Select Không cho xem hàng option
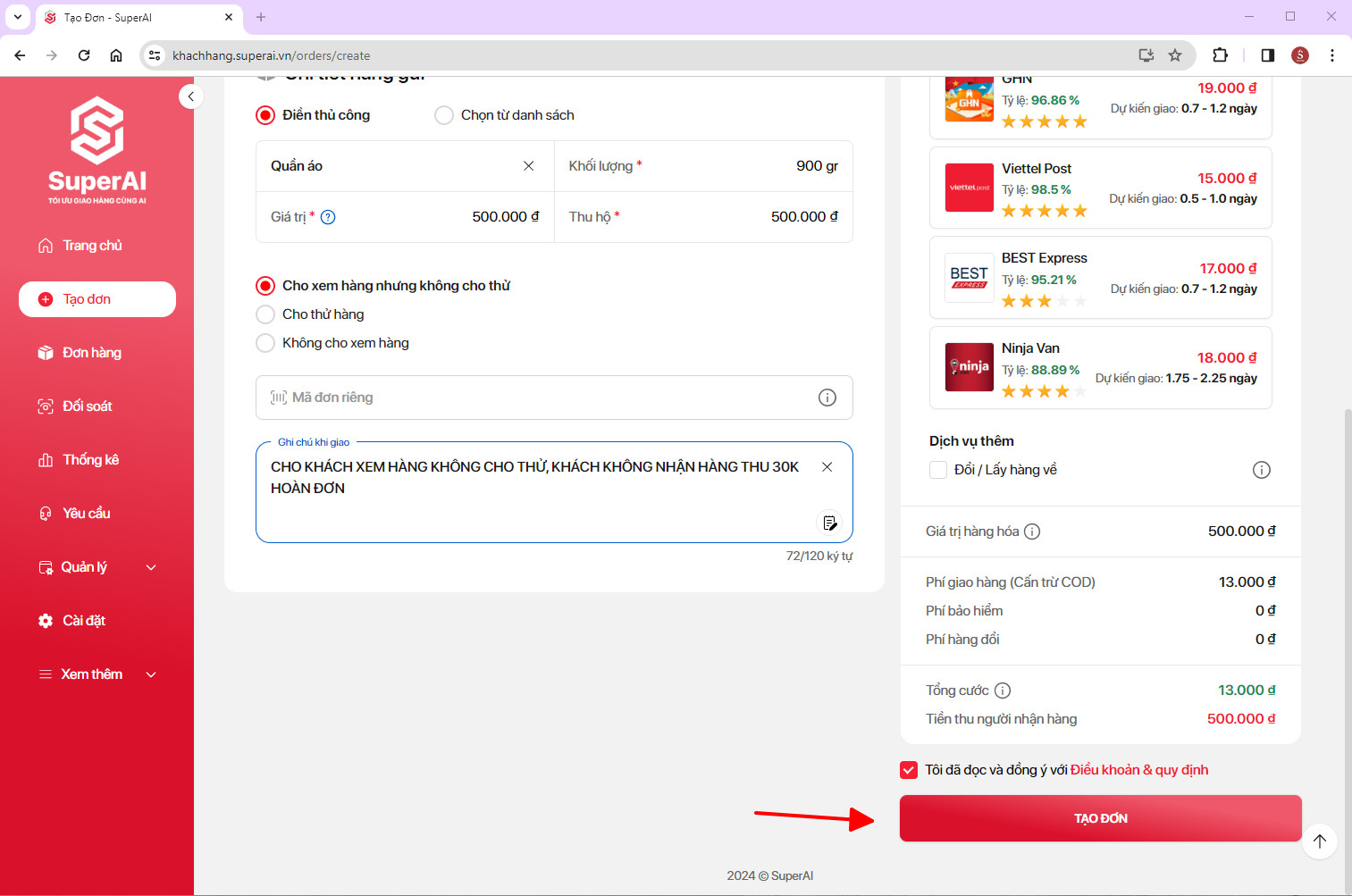Screen dimensions: 1352x896 pyautogui.click(x=265, y=343)
